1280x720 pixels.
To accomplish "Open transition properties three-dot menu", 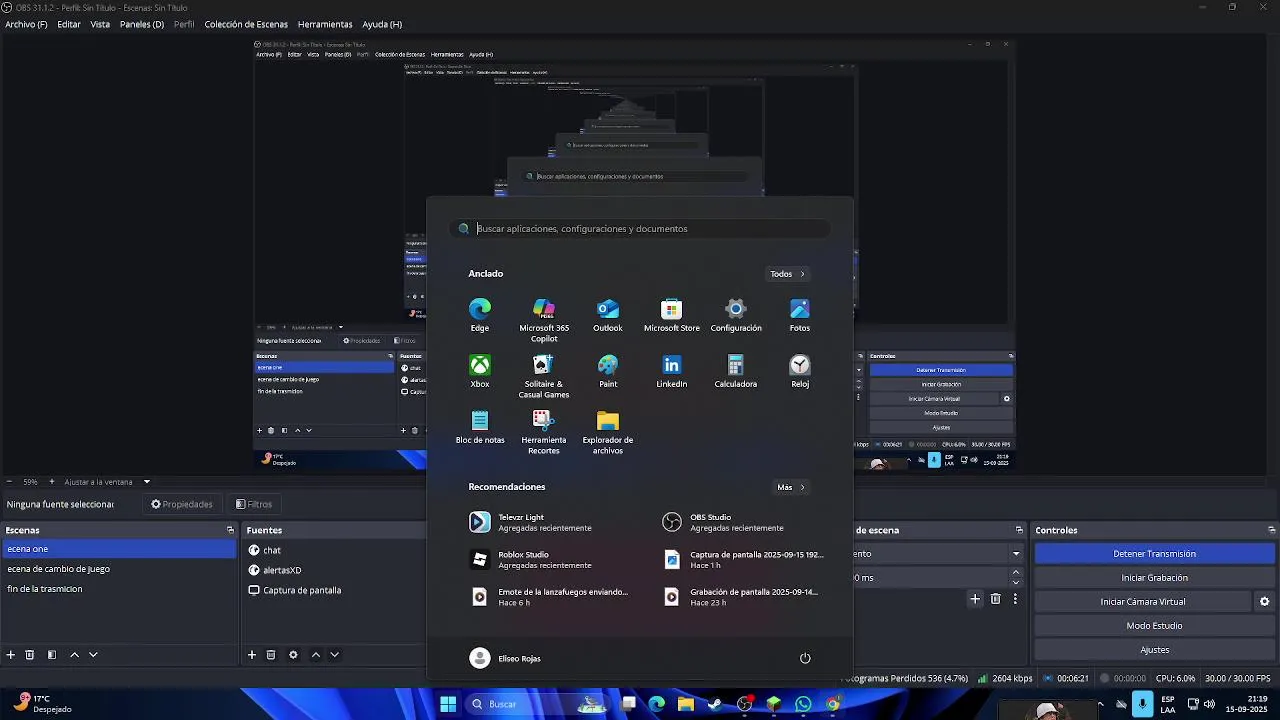I will [x=1015, y=599].
